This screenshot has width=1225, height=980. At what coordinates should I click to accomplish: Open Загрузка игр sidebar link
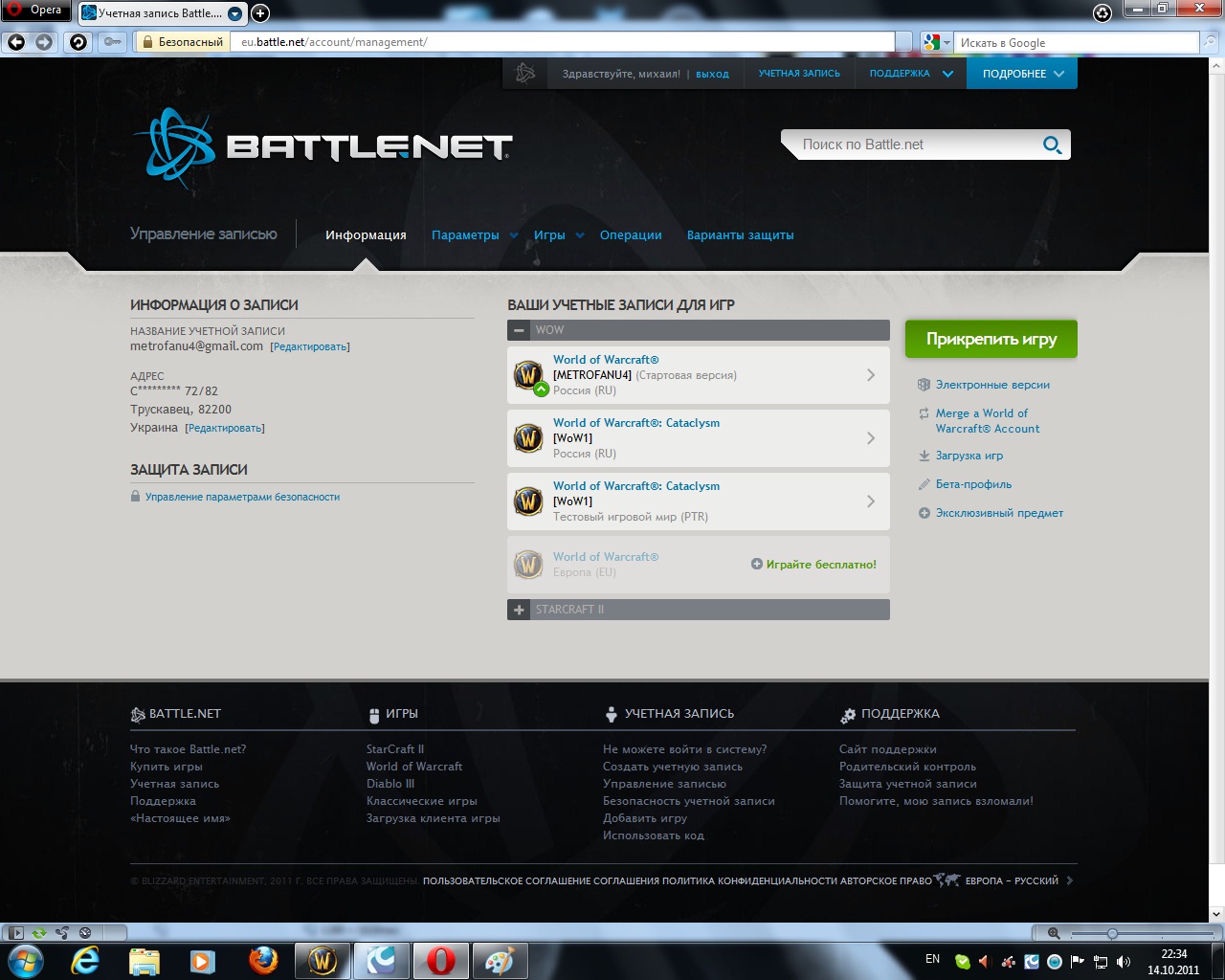tap(969, 456)
